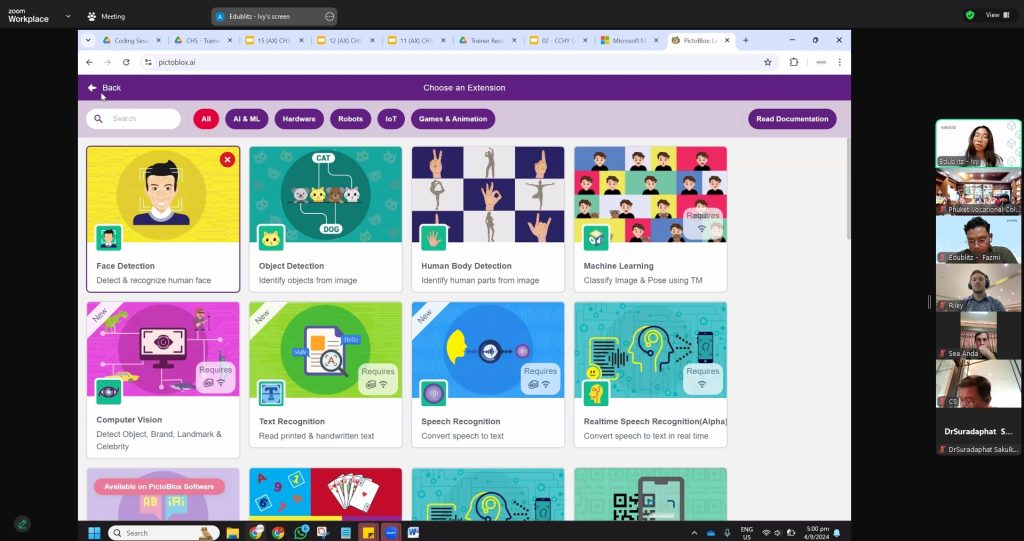
Task: Click the Back arrow in PictoBlox header
Action: (x=92, y=88)
